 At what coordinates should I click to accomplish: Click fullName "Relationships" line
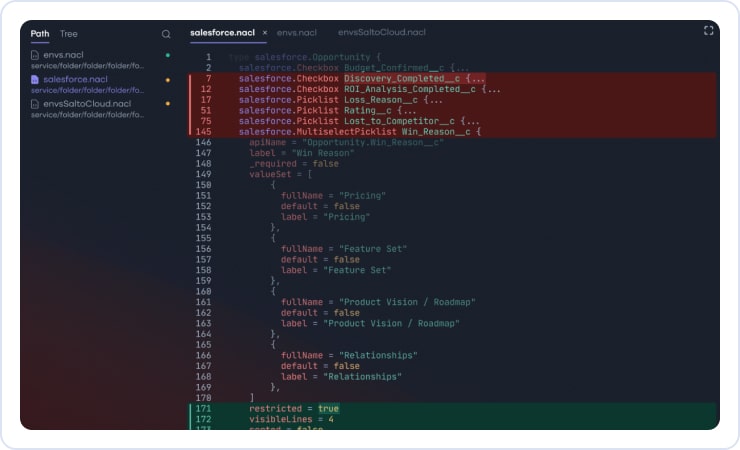pos(349,355)
